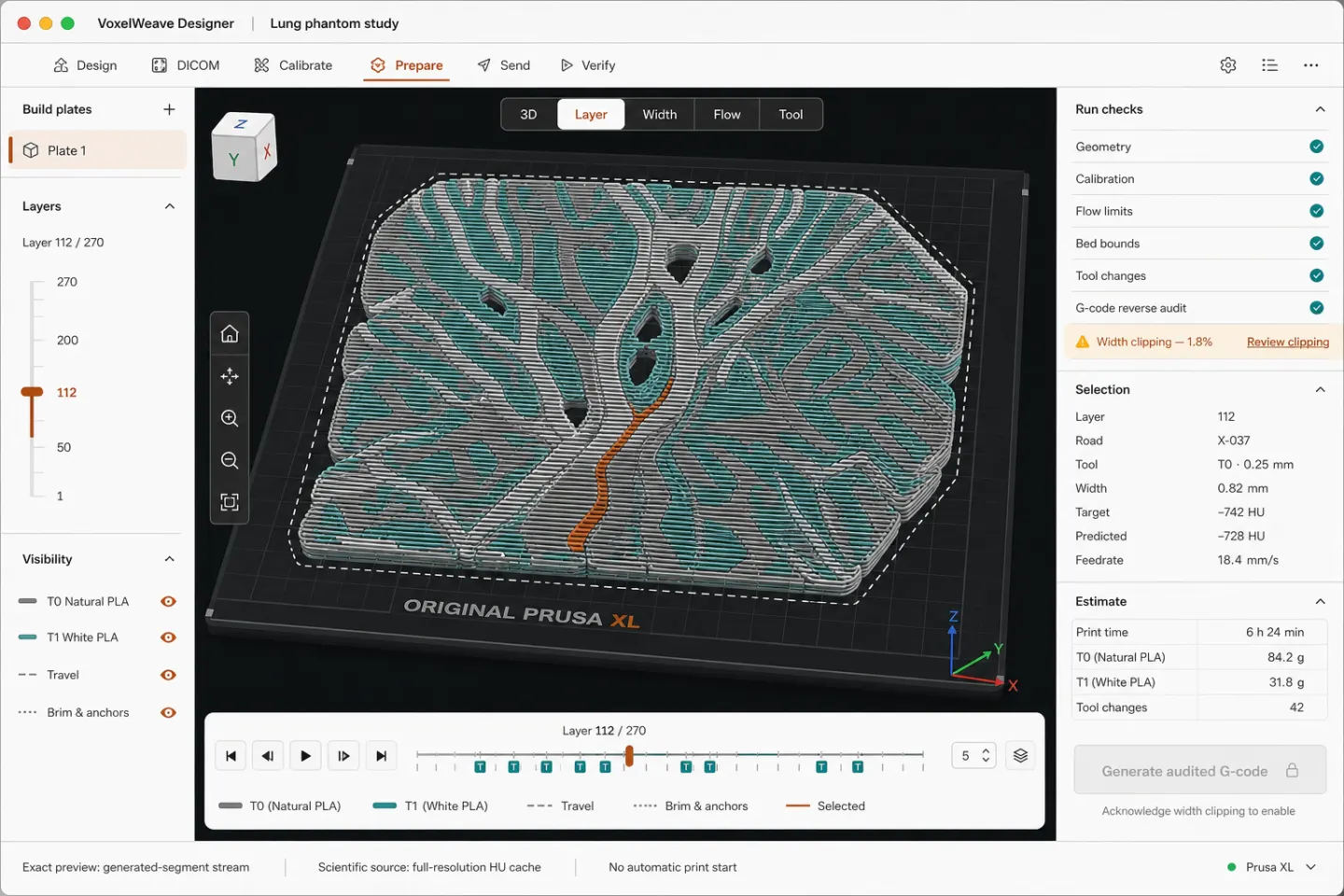Toggle Travel moves visibility

click(168, 675)
